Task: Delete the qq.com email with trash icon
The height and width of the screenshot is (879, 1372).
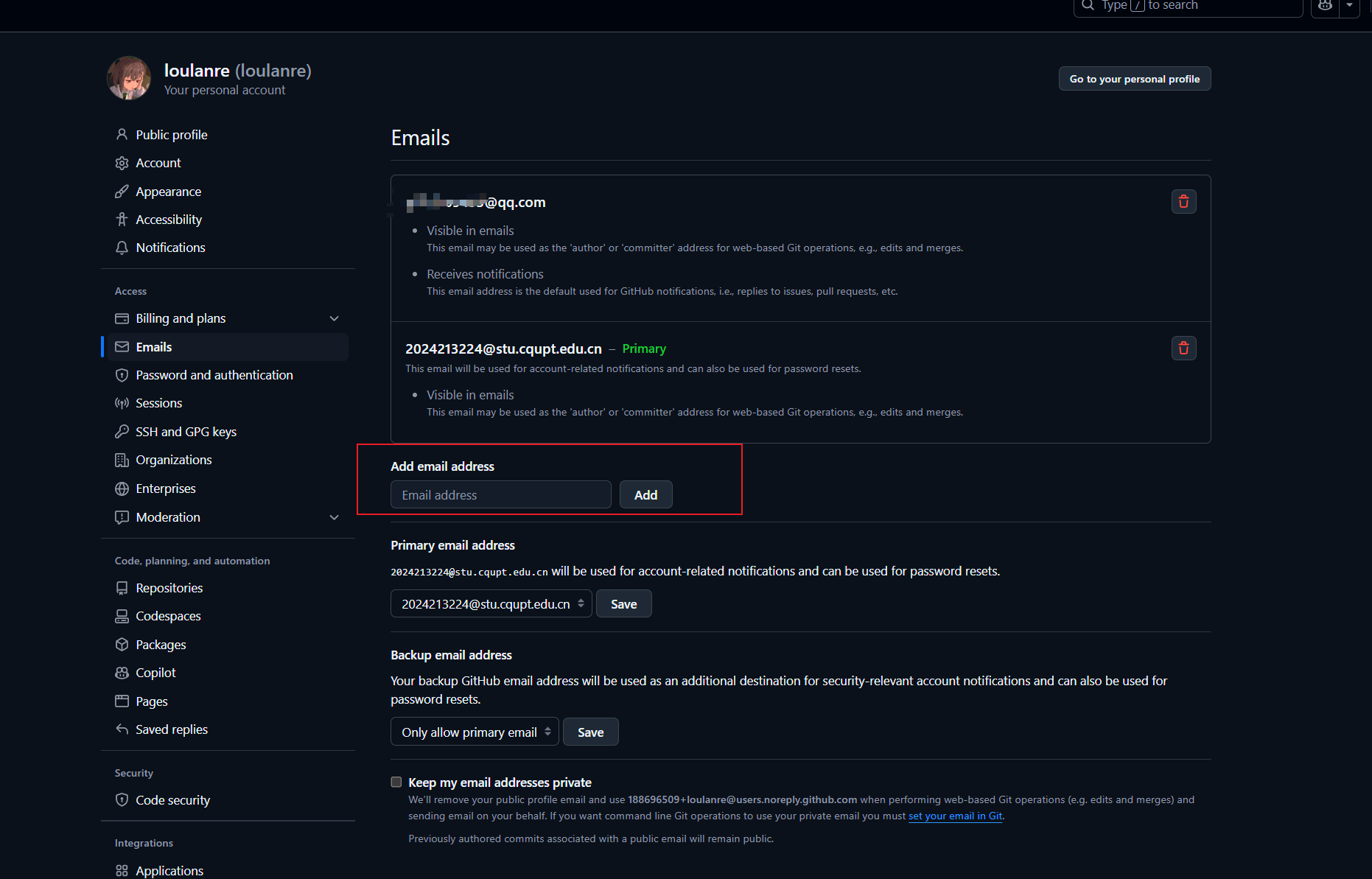Action: coord(1183,202)
